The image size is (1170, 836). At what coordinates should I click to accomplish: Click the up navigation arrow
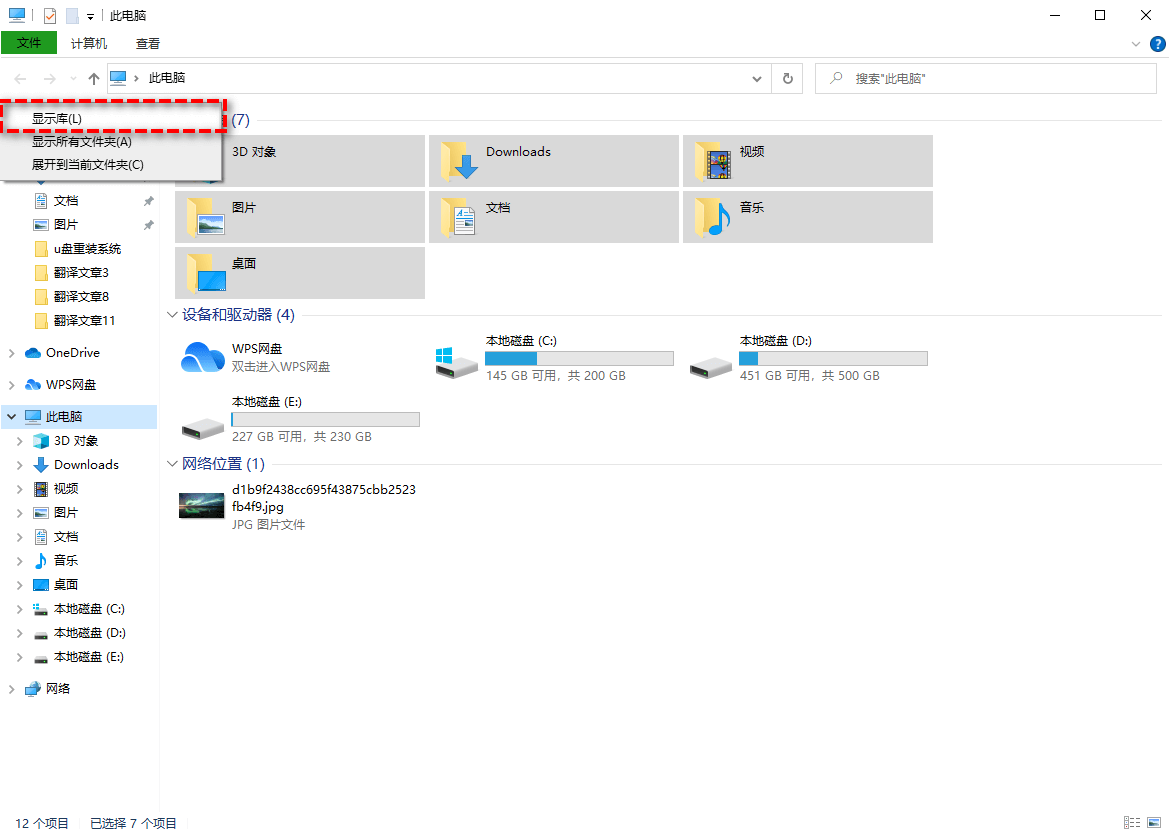click(x=93, y=78)
